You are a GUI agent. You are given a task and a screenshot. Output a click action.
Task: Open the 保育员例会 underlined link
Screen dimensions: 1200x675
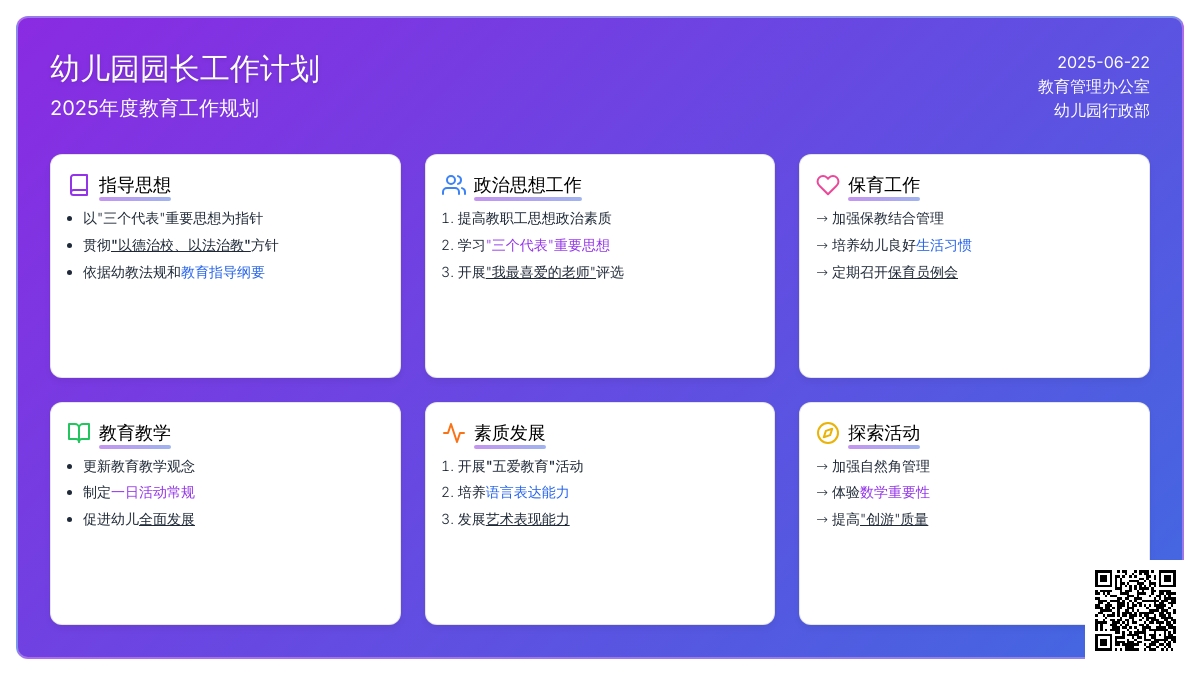(923, 272)
